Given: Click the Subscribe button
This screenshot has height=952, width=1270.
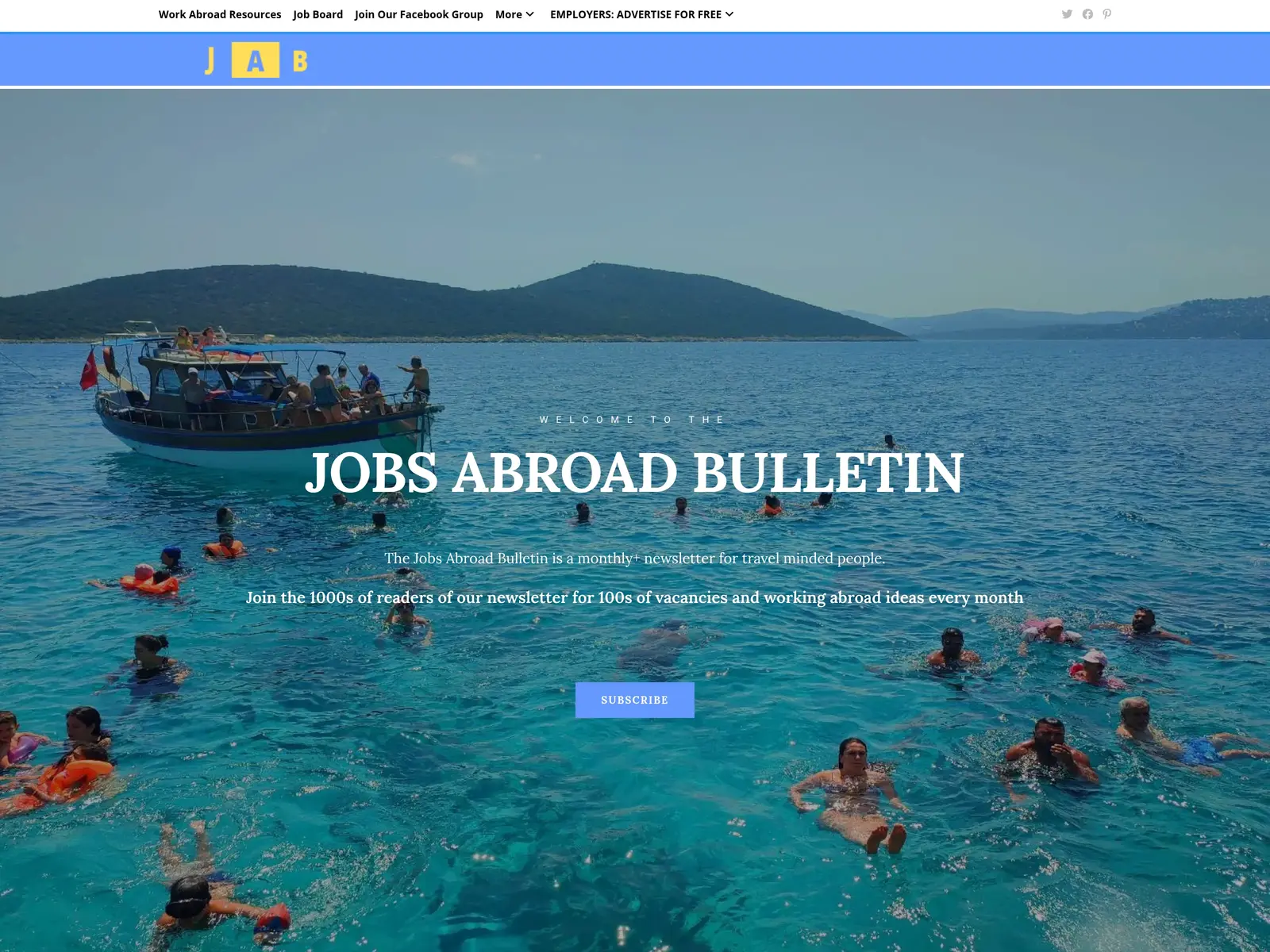Looking at the screenshot, I should [635, 700].
